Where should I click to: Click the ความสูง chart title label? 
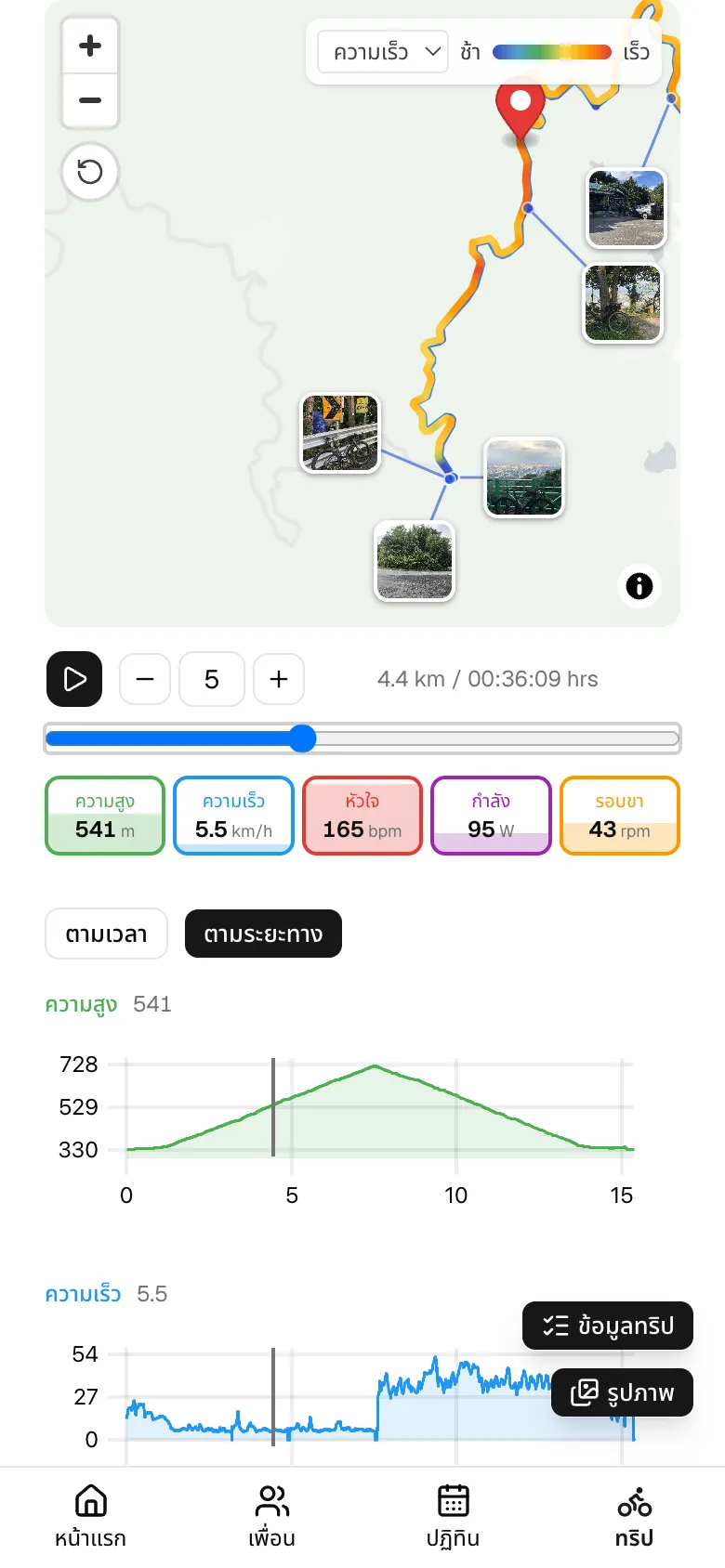81,1004
